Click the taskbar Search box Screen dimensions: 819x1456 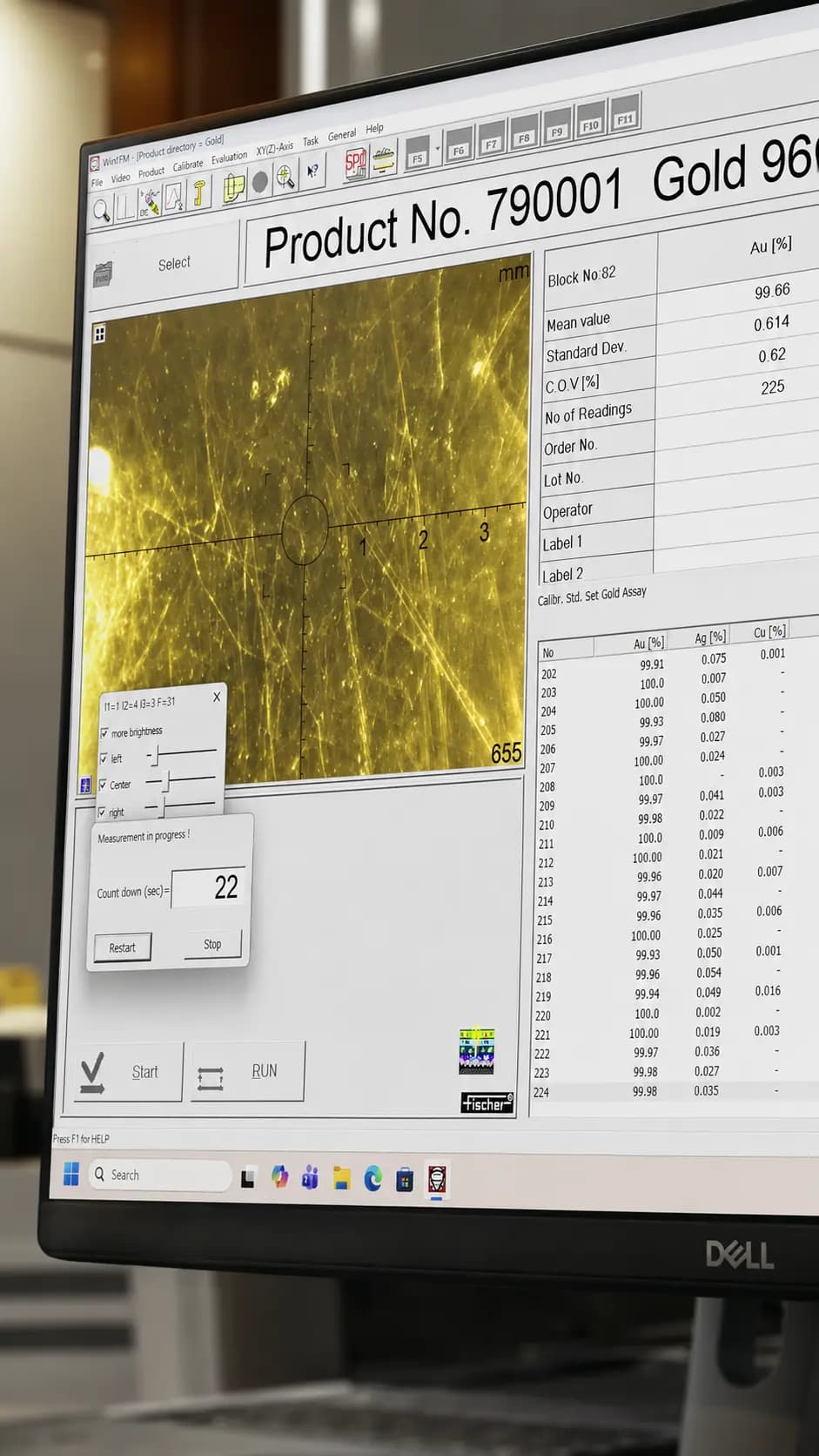pyautogui.click(x=161, y=1175)
